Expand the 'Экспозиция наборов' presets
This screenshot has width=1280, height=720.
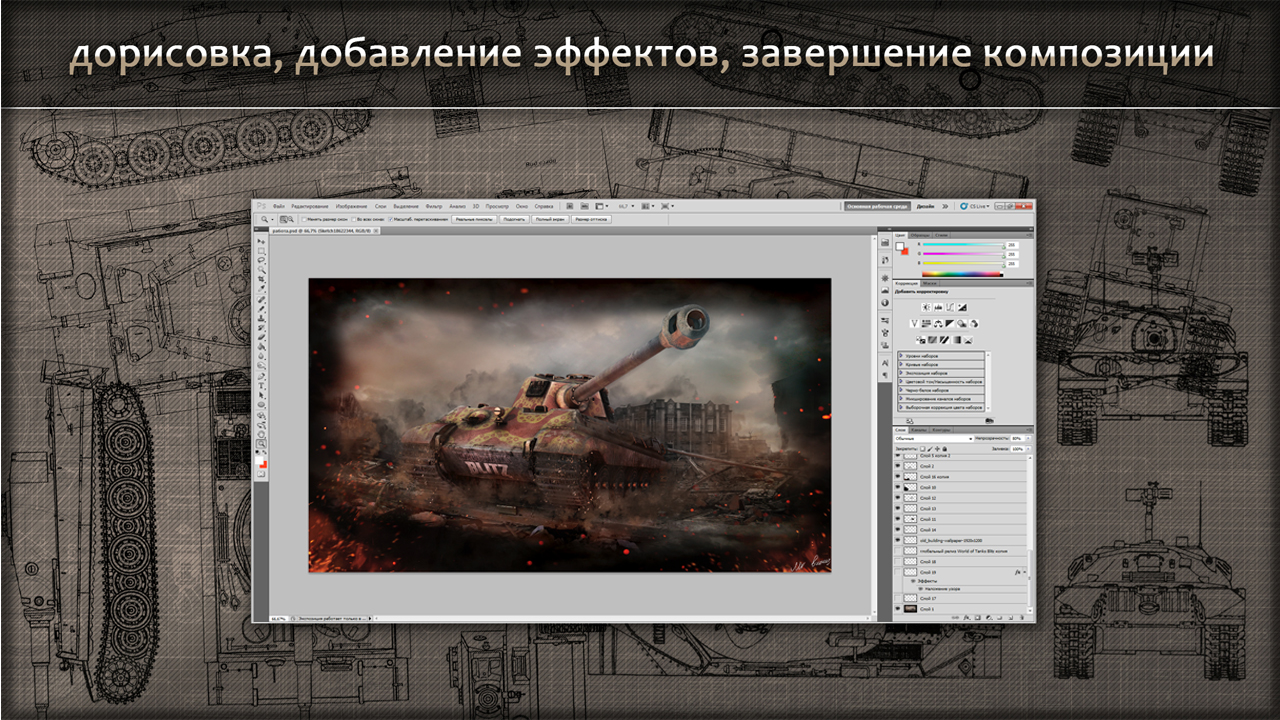pos(901,373)
